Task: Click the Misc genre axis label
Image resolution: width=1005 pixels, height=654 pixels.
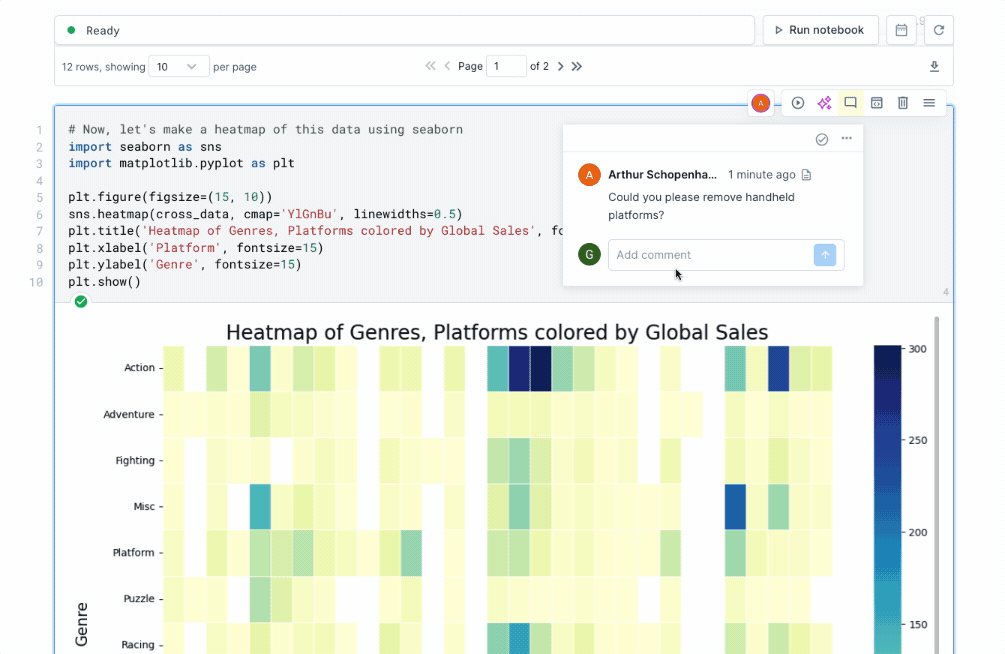Action: pyautogui.click(x=144, y=507)
